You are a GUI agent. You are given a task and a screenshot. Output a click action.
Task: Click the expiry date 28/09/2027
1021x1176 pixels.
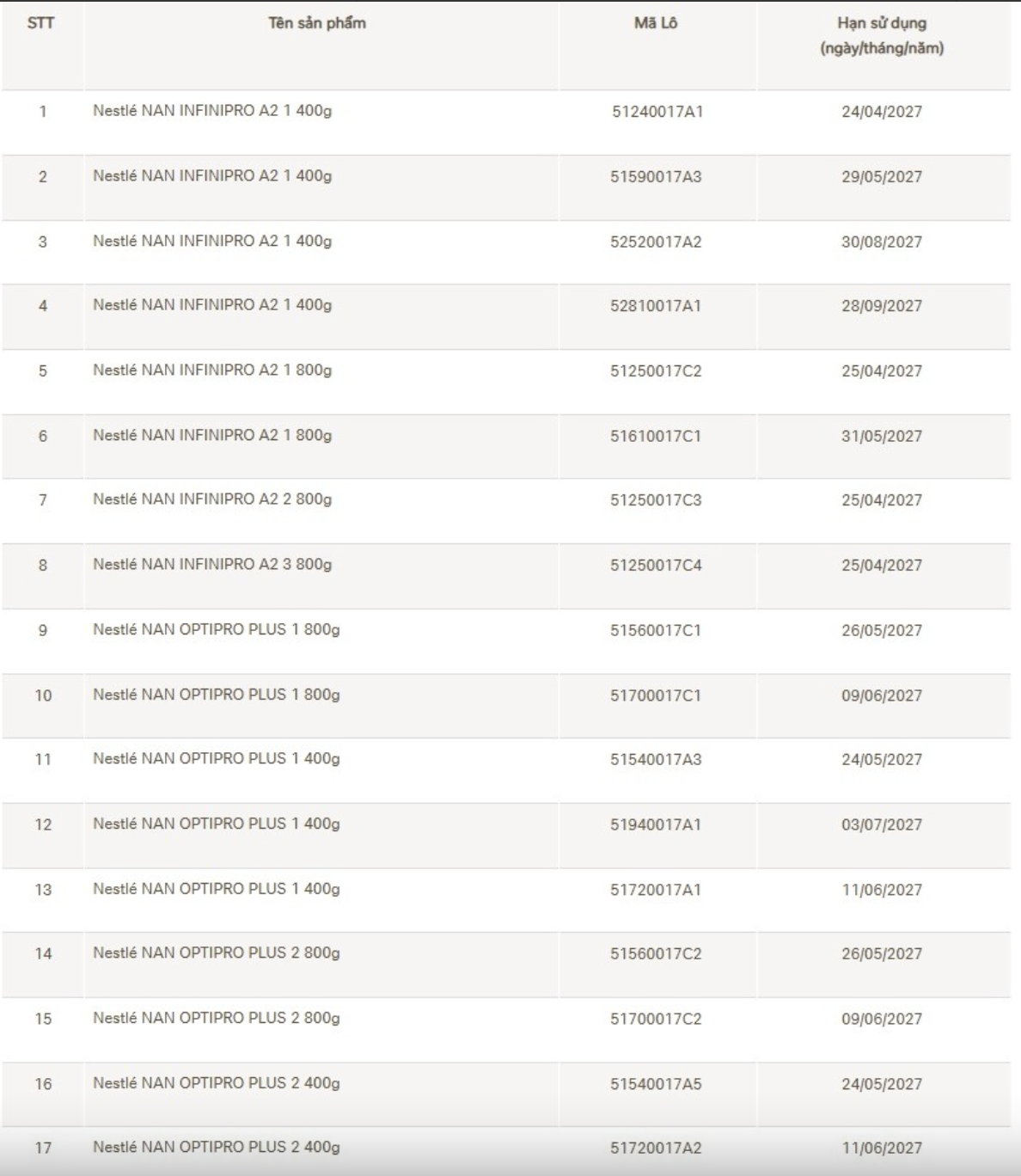(x=882, y=306)
